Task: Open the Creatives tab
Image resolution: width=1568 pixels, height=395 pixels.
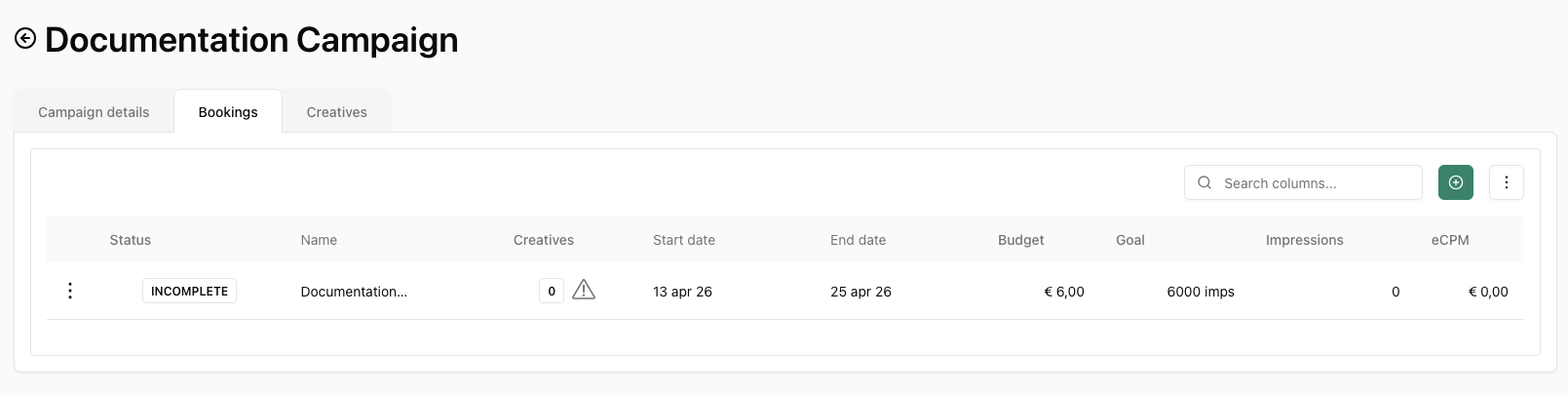Action: (336, 112)
